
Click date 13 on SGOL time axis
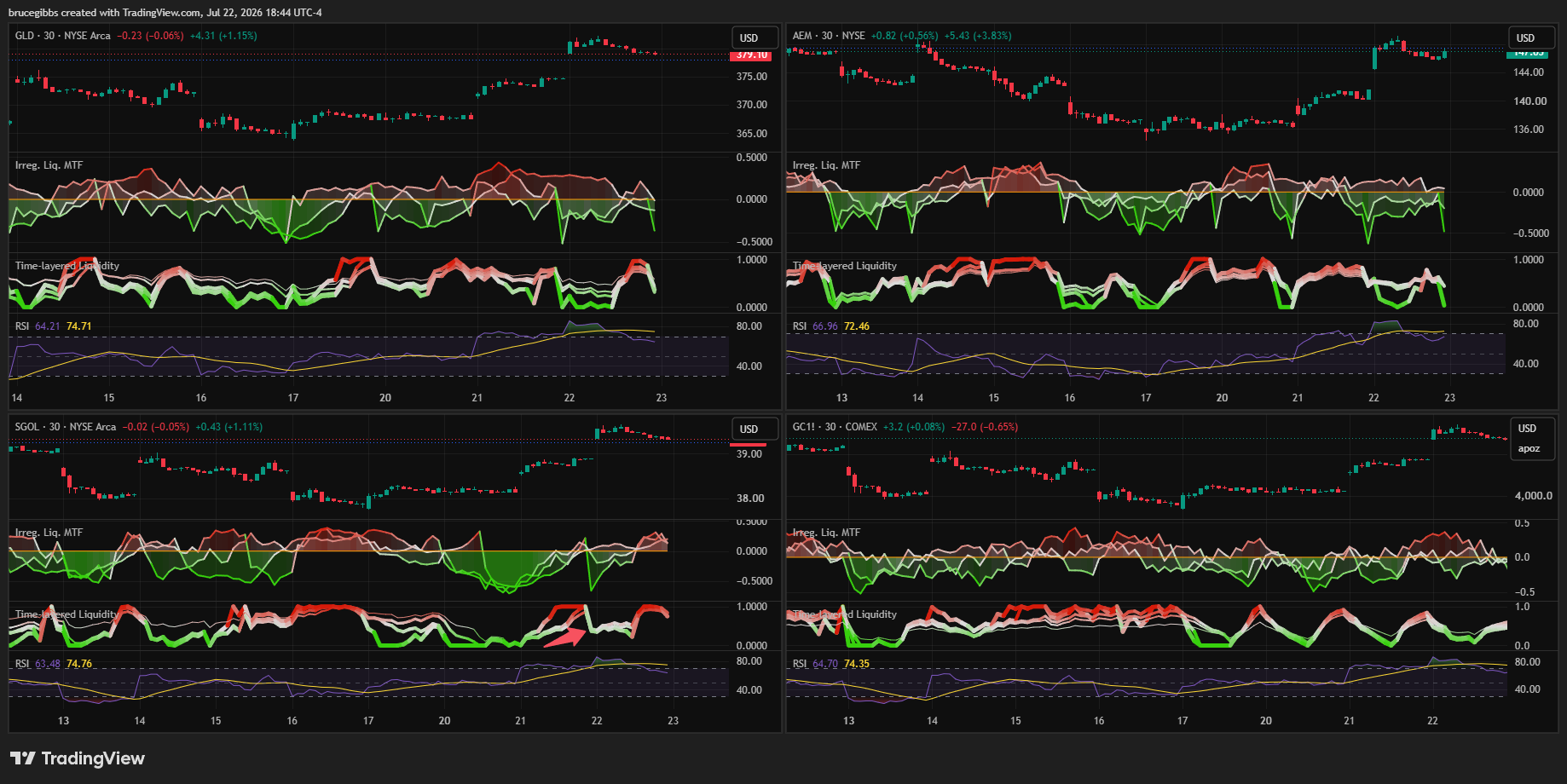coord(63,721)
